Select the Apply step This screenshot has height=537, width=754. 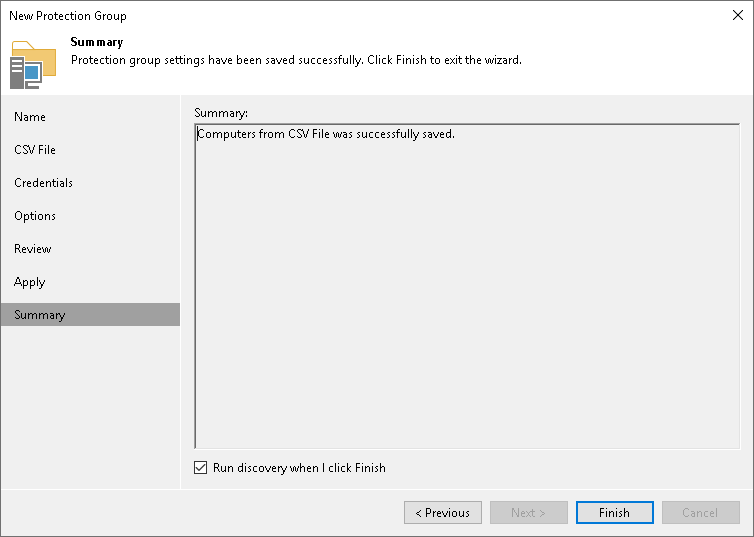[29, 282]
